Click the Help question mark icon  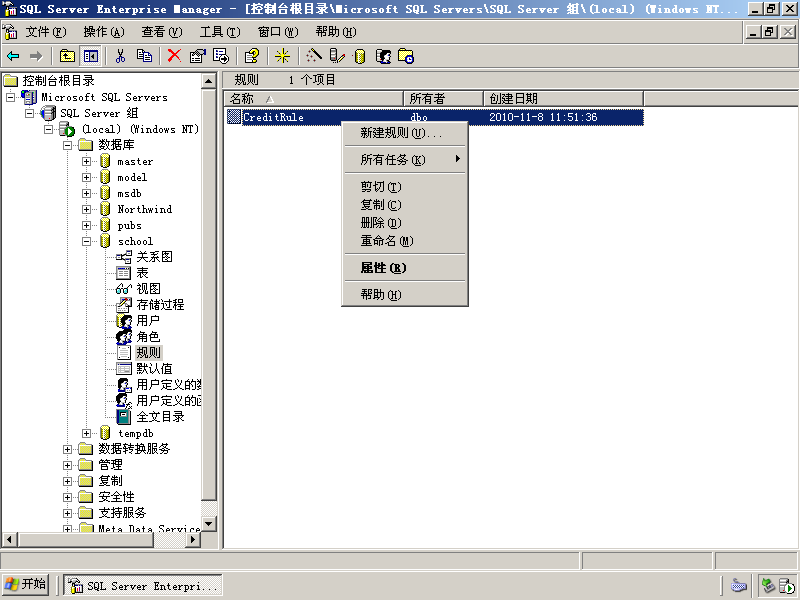252,56
